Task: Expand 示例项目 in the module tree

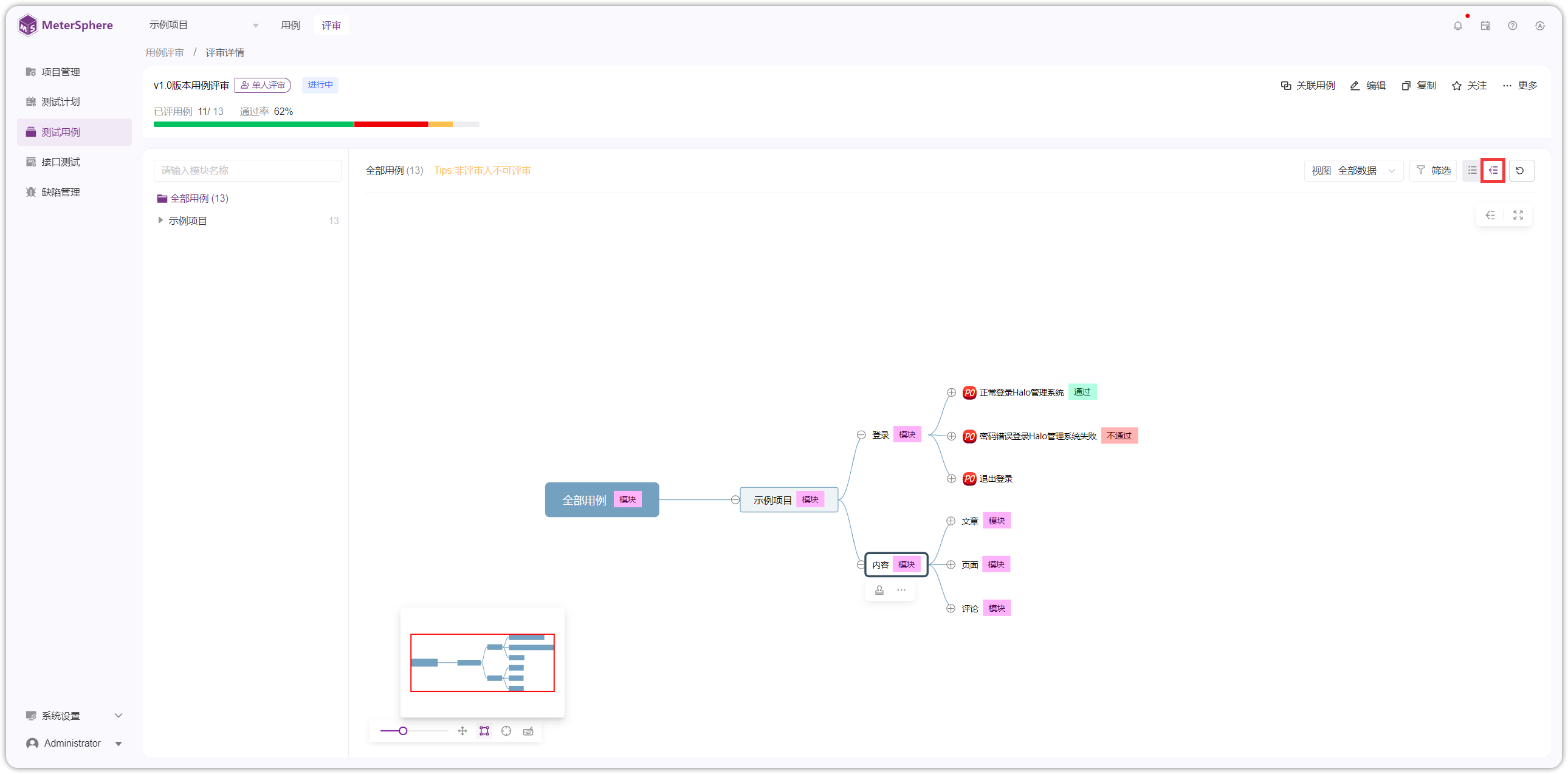Action: click(x=160, y=221)
